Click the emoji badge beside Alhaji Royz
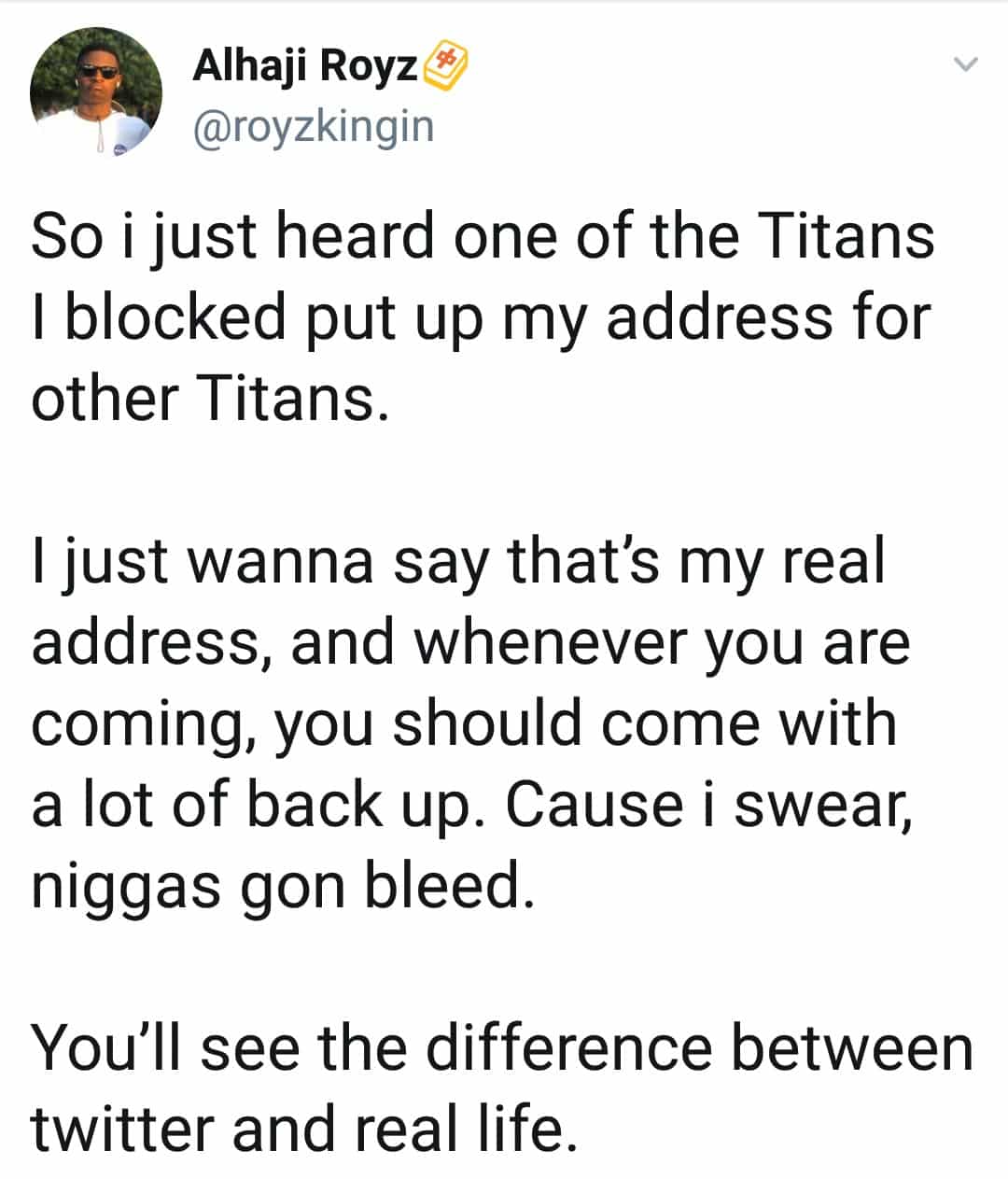This screenshot has height=1179, width=1008. 446,67
